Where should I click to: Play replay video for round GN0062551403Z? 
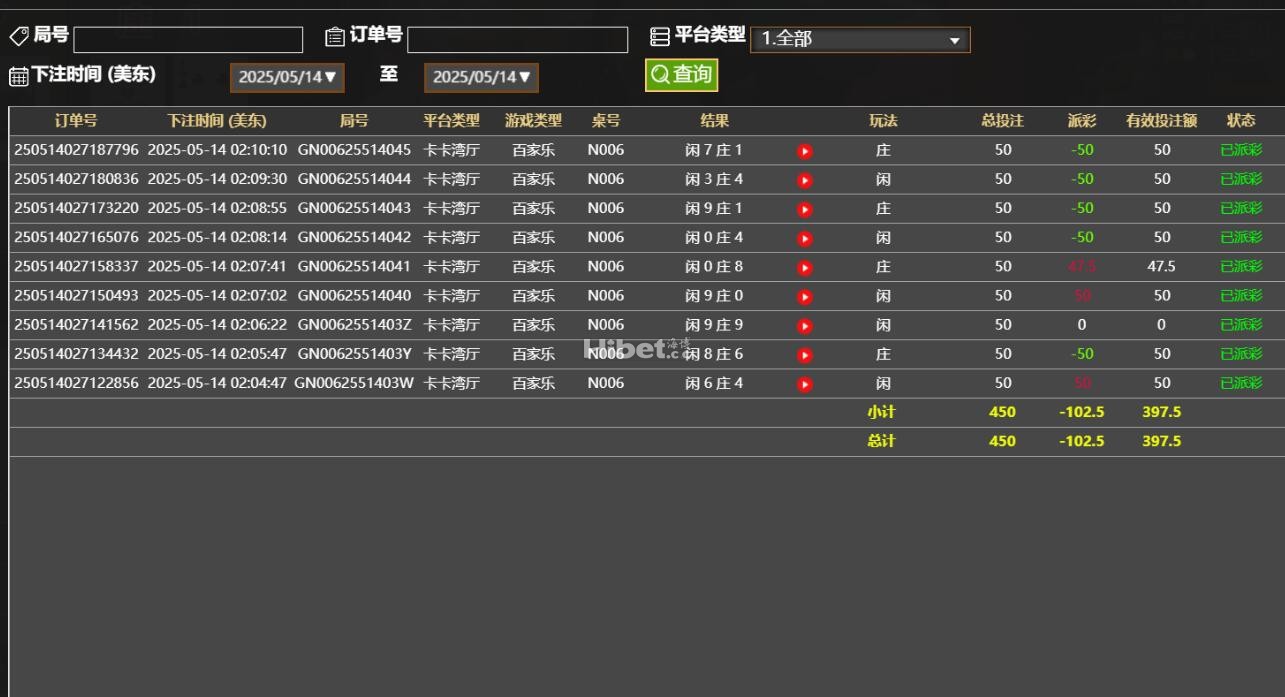click(x=805, y=326)
